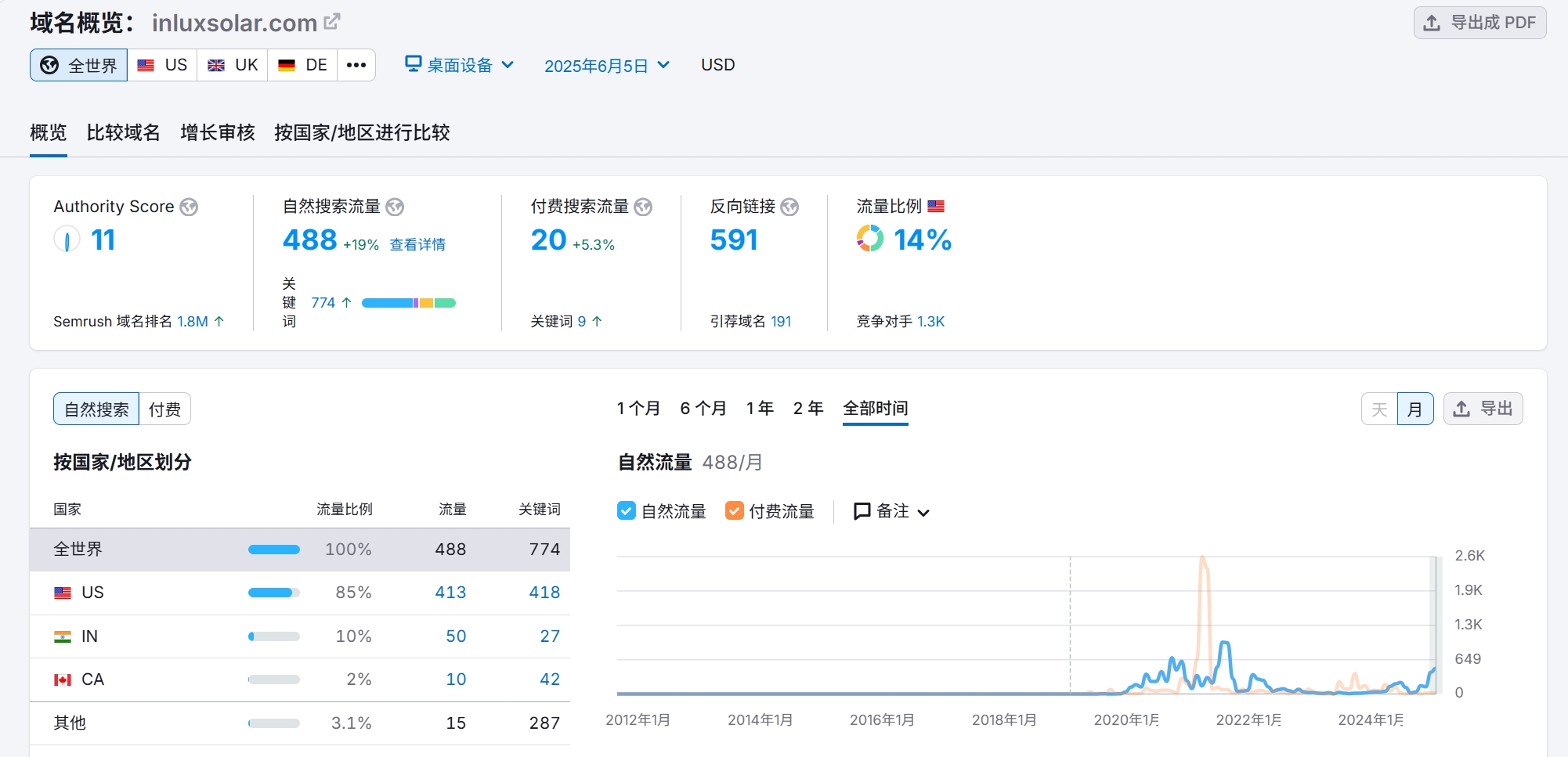Click the note icon beside 备注

[x=862, y=511]
